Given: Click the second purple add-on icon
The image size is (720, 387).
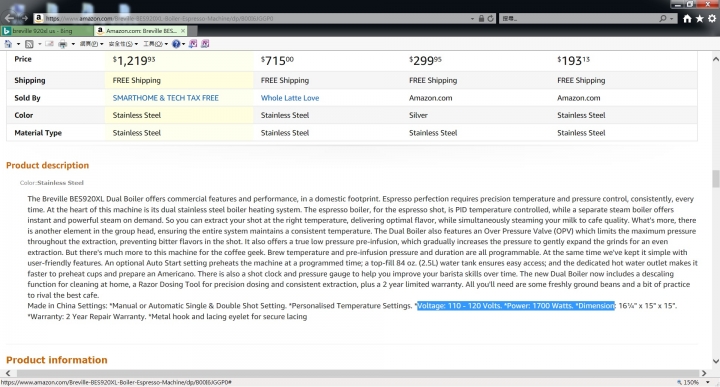Looking at the screenshot, I should pos(205,44).
